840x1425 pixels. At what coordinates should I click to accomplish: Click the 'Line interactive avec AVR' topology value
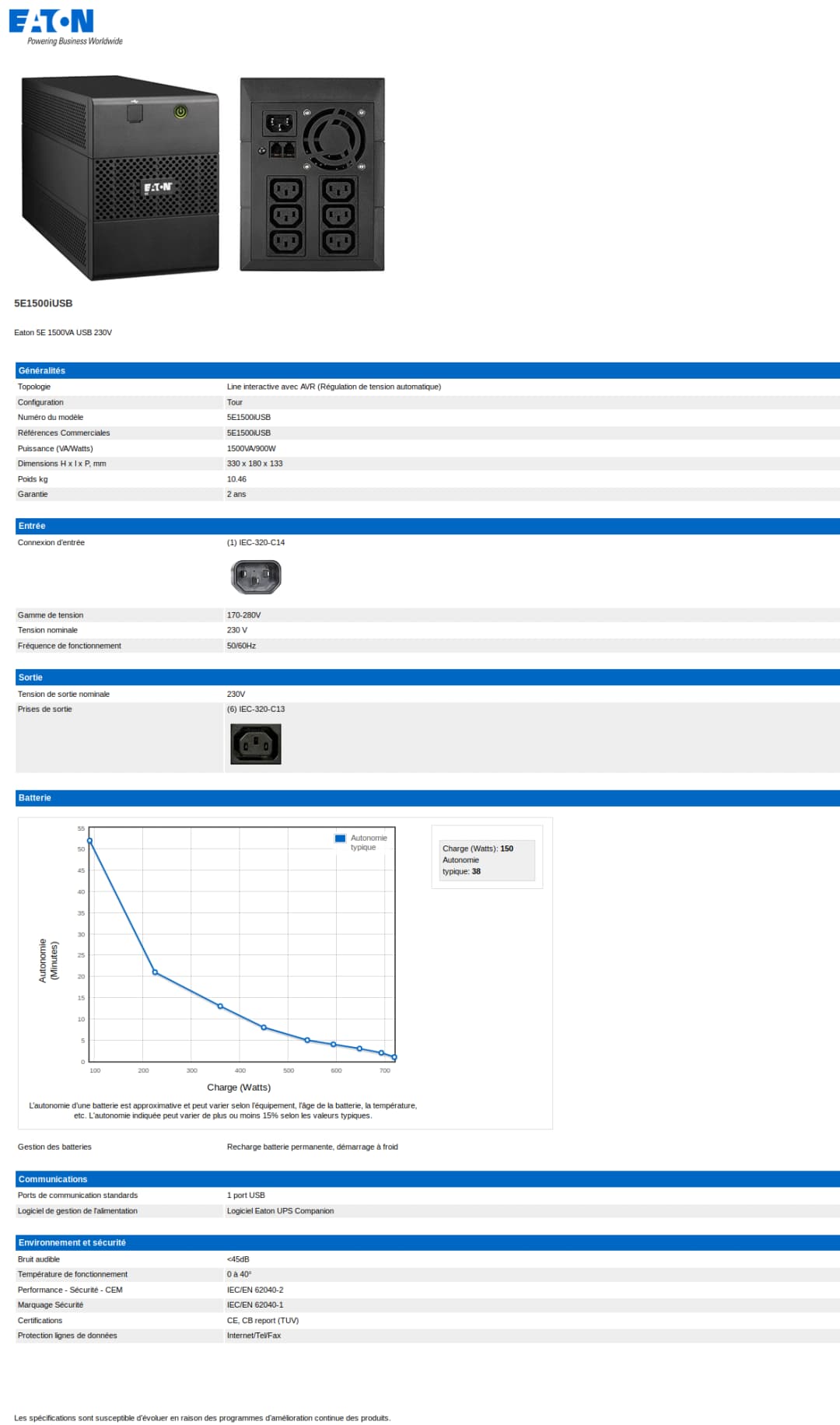pos(334,387)
